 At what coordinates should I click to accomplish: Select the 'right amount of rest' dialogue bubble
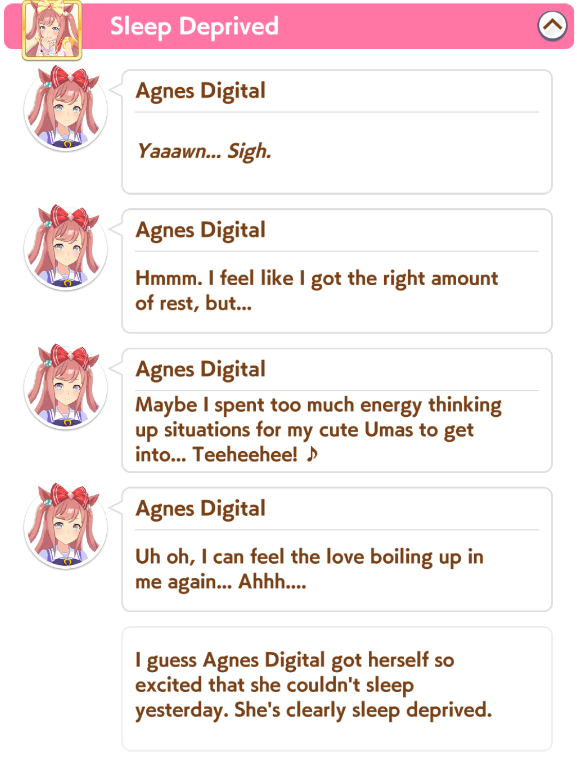tap(337, 271)
